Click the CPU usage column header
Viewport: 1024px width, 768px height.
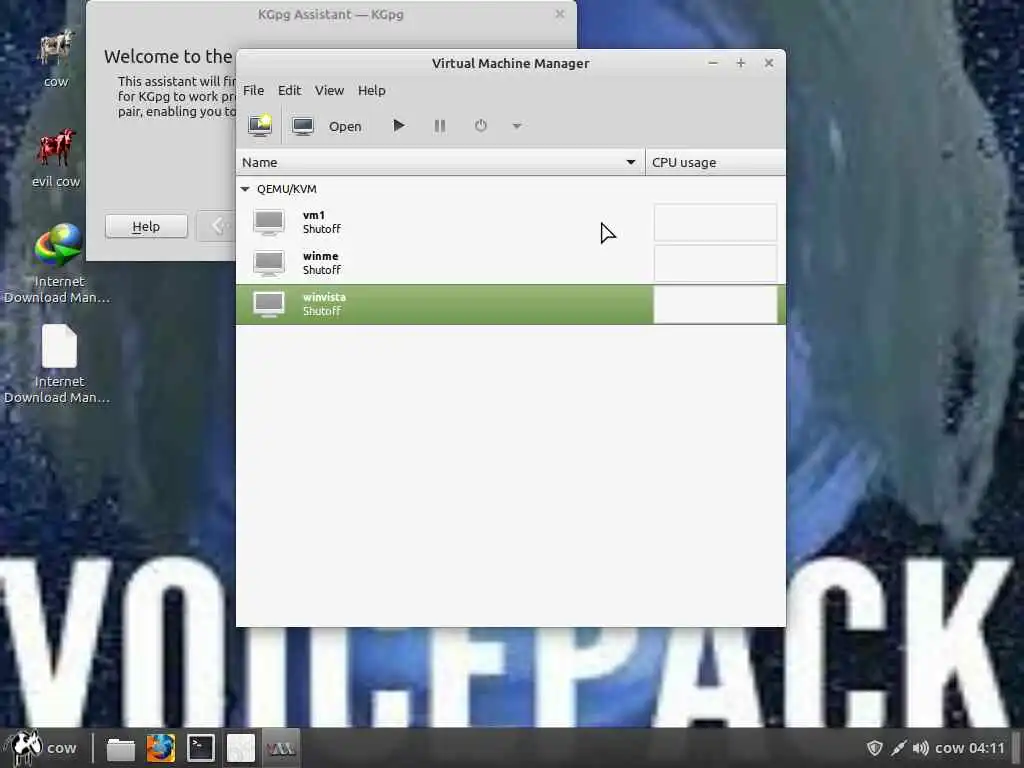(x=716, y=162)
